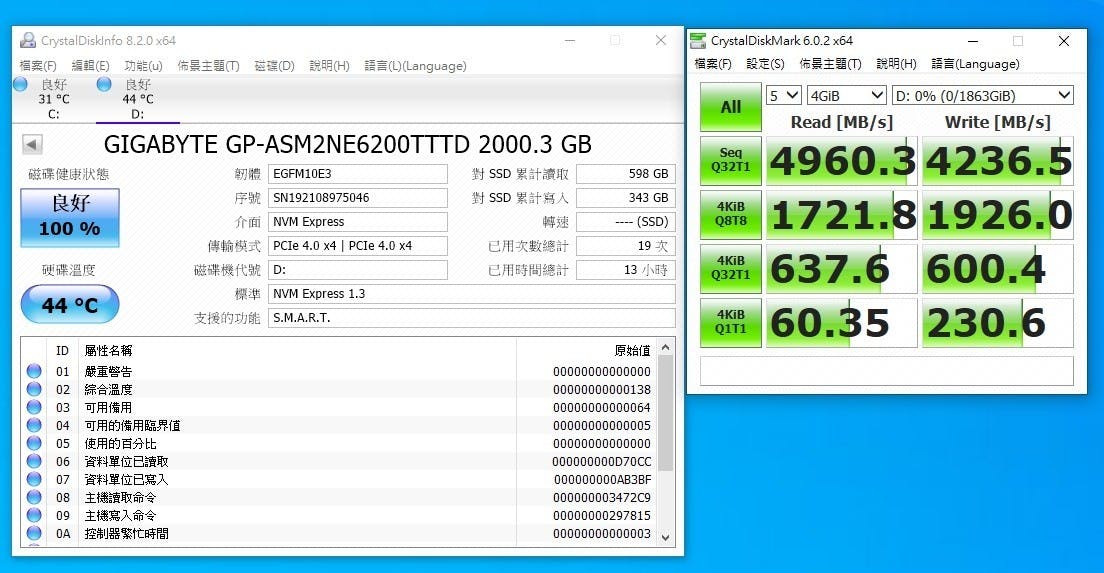Click the status orb in row 01 嚴重警告
This screenshot has width=1104, height=573.
pos(34,371)
